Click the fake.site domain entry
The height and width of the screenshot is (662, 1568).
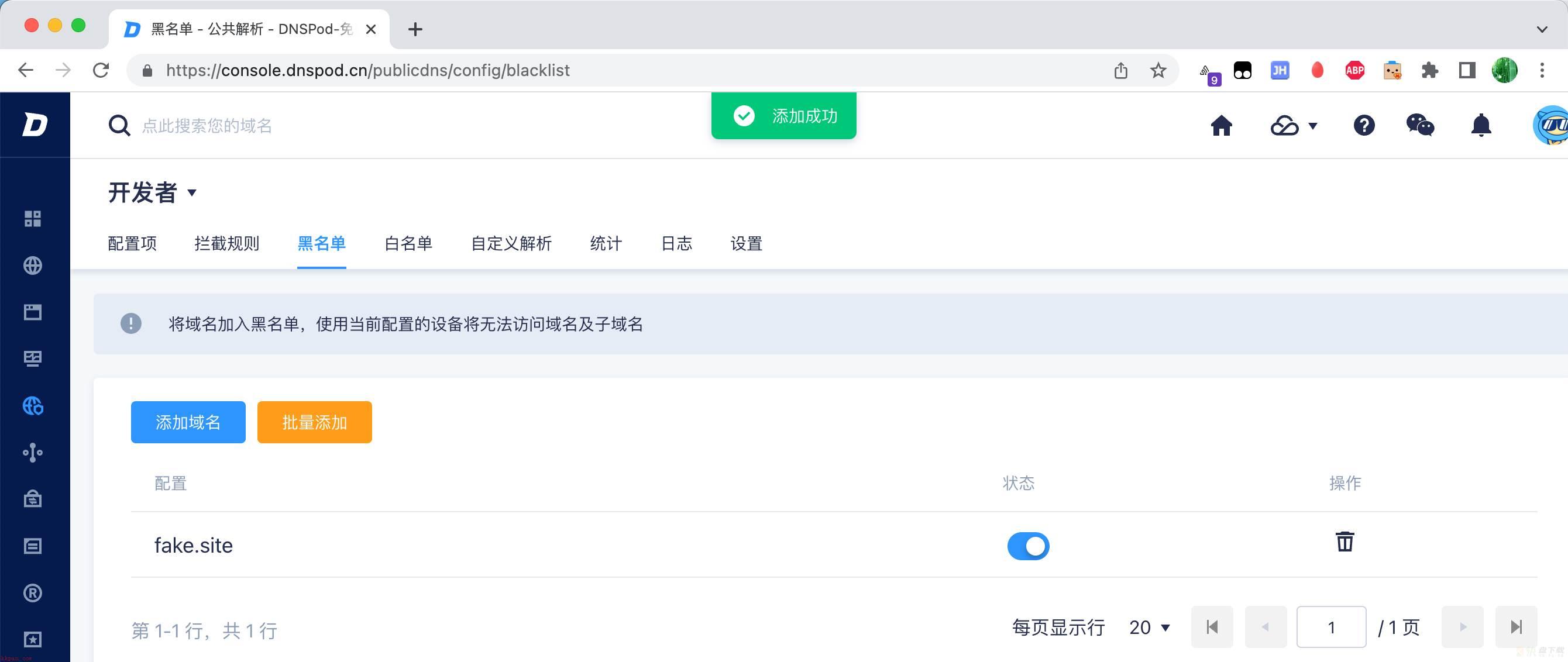(x=194, y=545)
